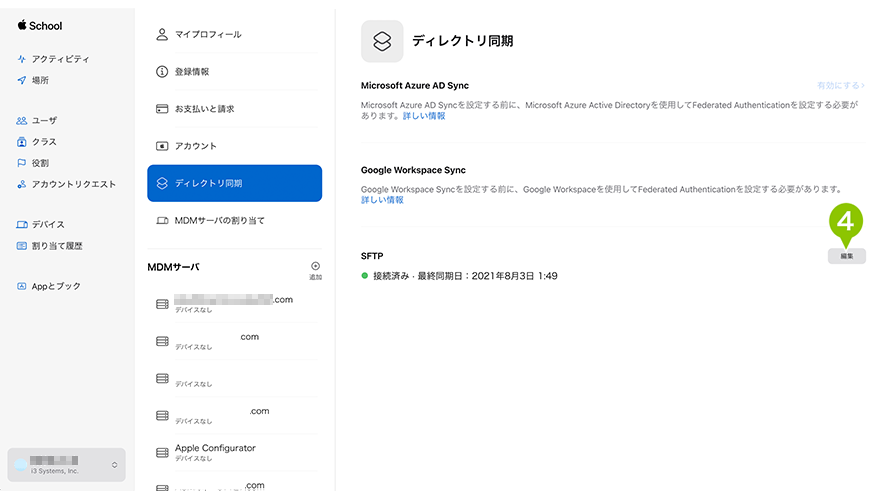Select the Apple Configurator server
The image size is (889, 500).
click(x=235, y=452)
